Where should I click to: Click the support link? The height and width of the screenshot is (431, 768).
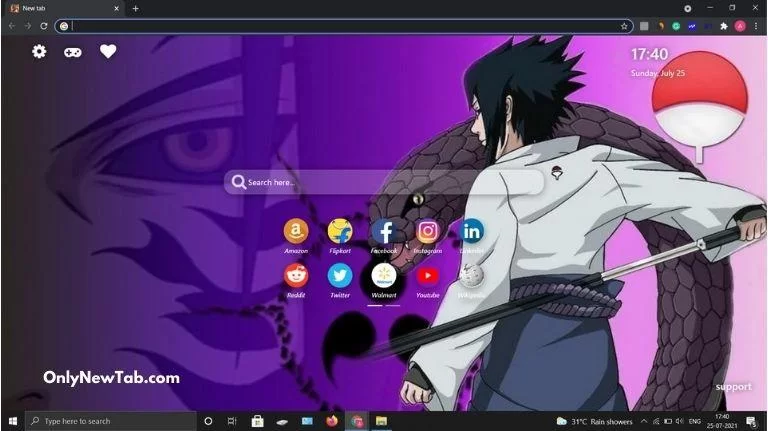733,386
